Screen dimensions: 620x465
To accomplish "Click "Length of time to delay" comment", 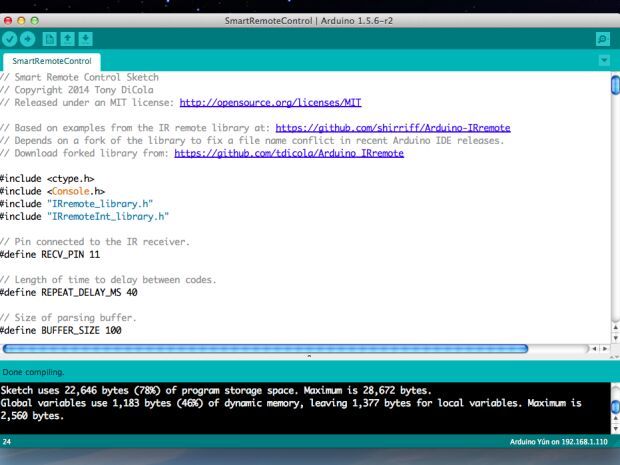I will pyautogui.click(x=108, y=280).
